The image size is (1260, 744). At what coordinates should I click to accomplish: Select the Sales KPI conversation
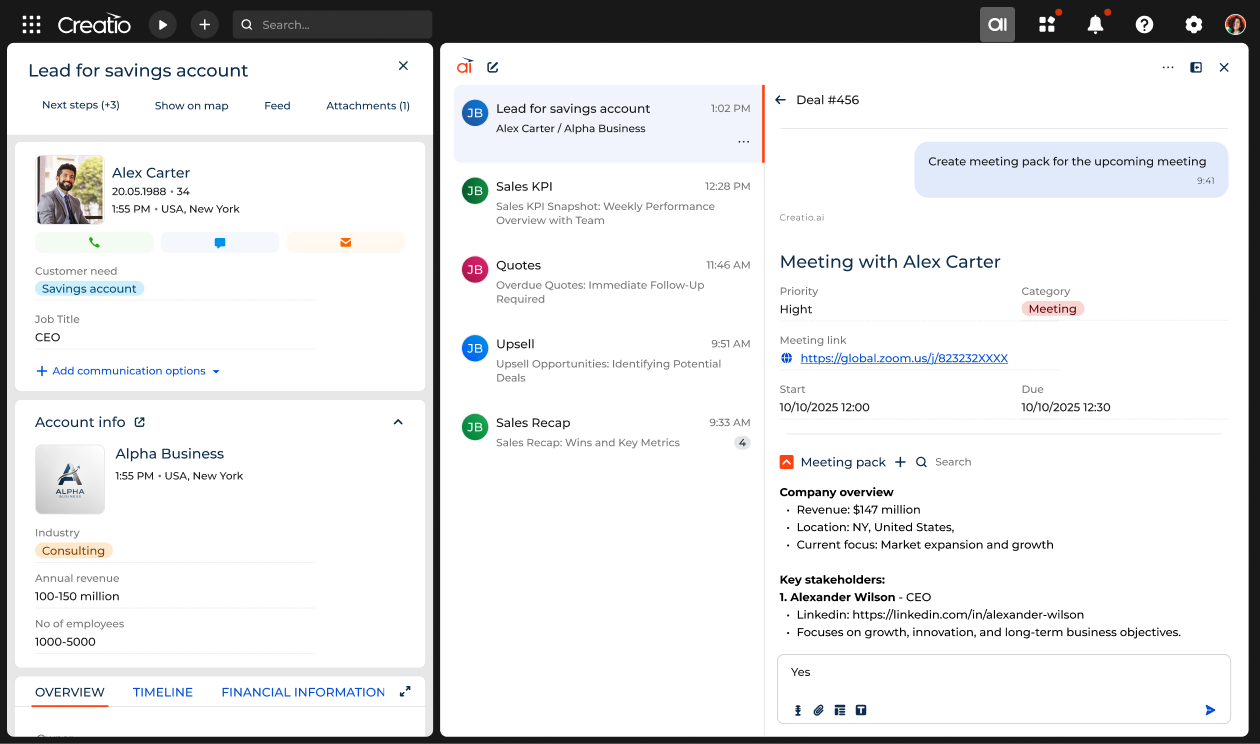tap(607, 201)
